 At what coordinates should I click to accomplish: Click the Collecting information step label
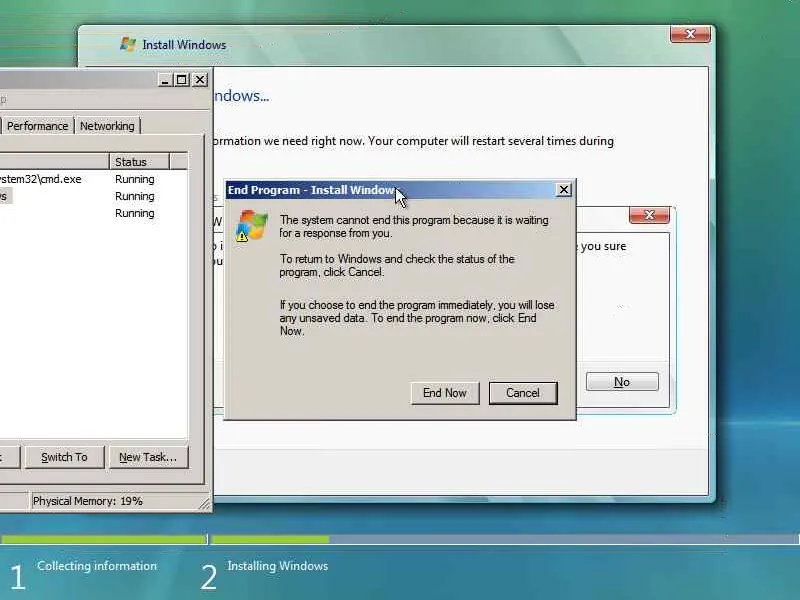(97, 566)
